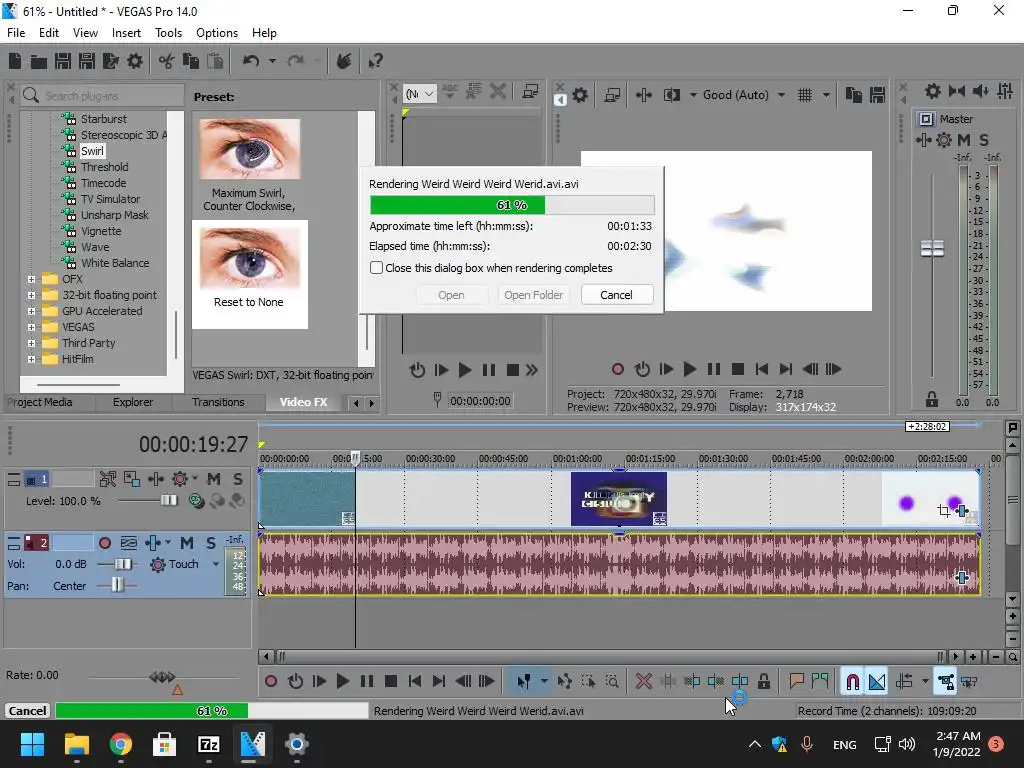Click the preview Pause button
1024x768 pixels.
pyautogui.click(x=714, y=369)
